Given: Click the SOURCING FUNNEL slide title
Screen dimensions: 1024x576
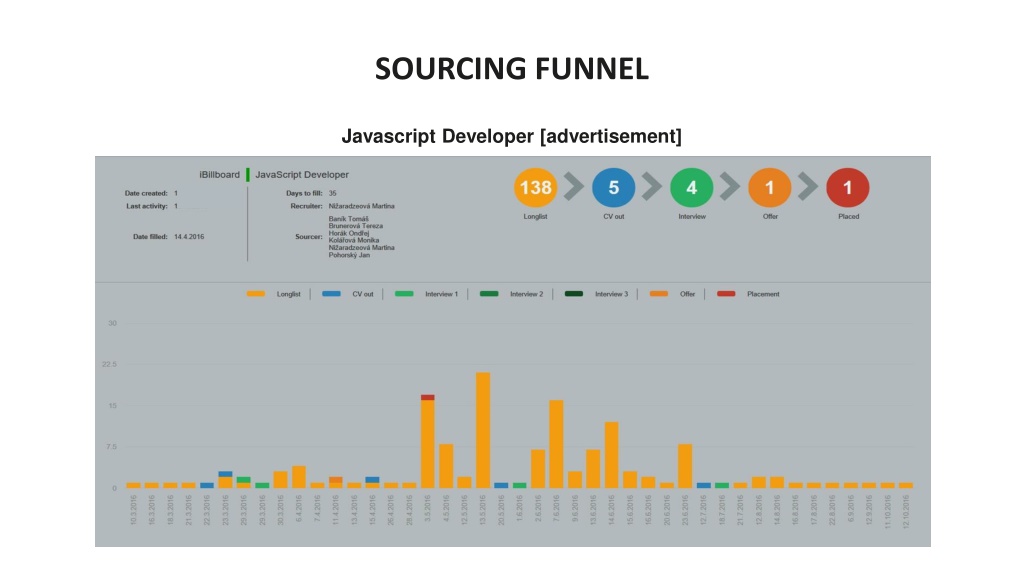Looking at the screenshot, I should point(512,69).
